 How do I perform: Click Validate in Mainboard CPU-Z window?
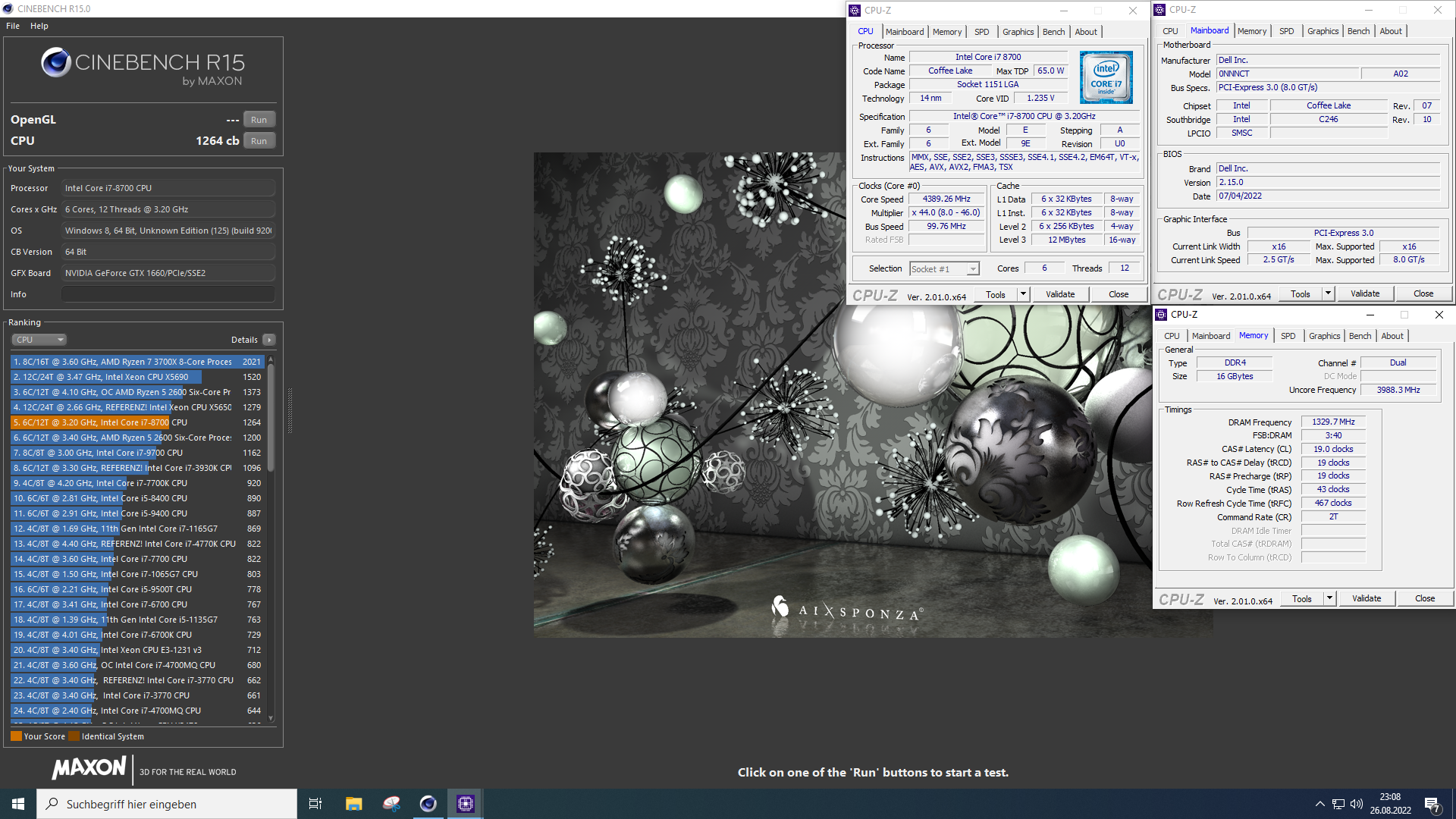tap(1365, 294)
